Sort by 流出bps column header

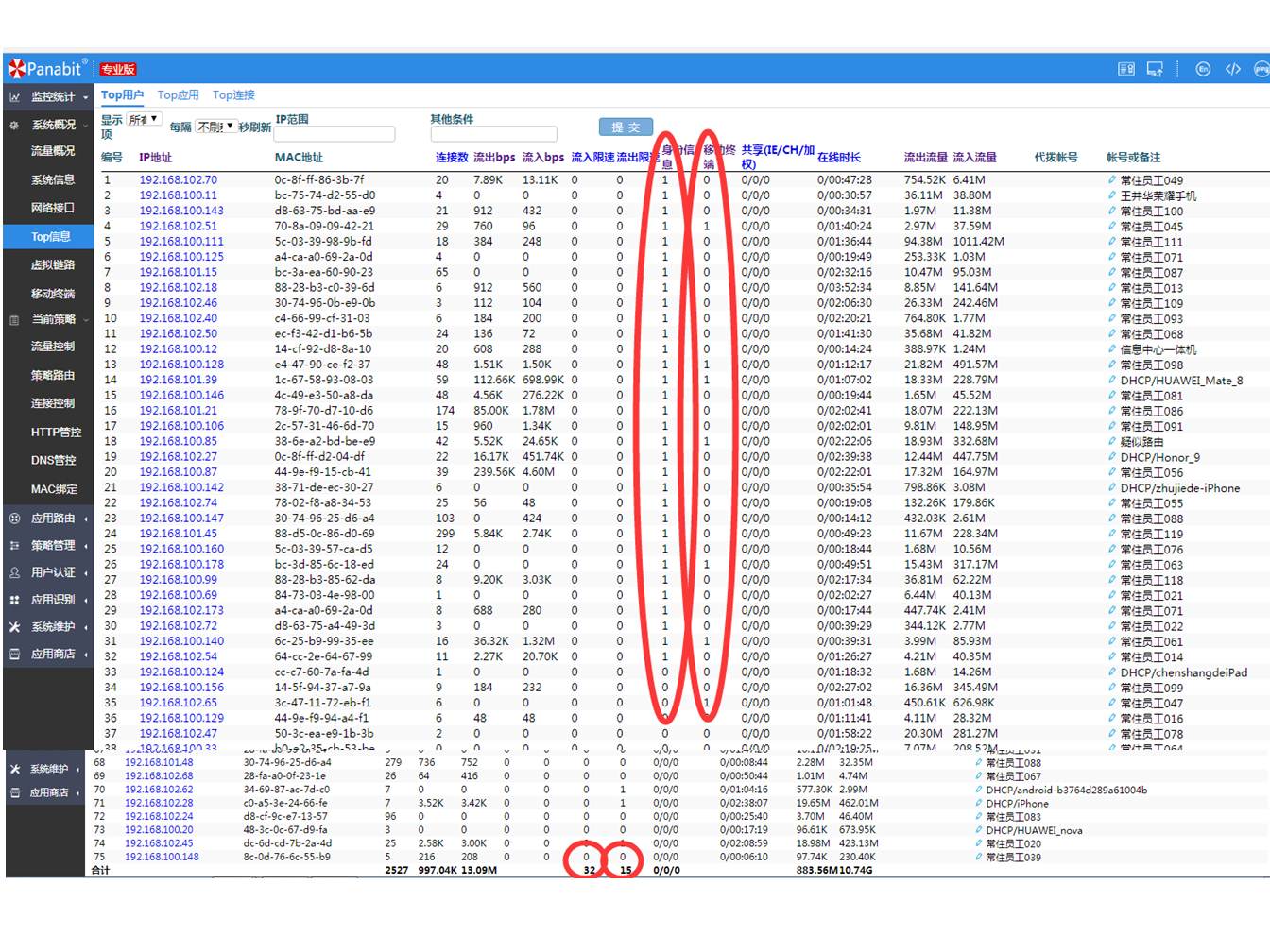[494, 157]
